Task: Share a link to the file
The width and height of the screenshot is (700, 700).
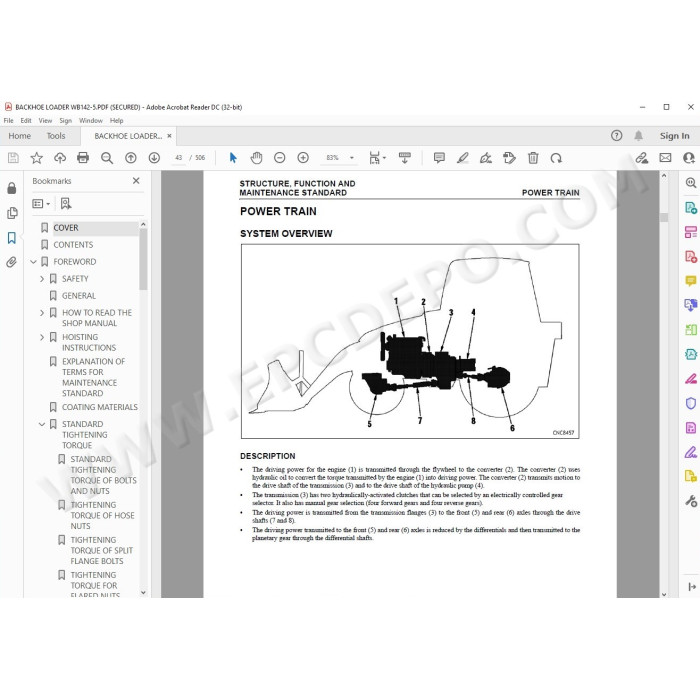Action: click(642, 158)
